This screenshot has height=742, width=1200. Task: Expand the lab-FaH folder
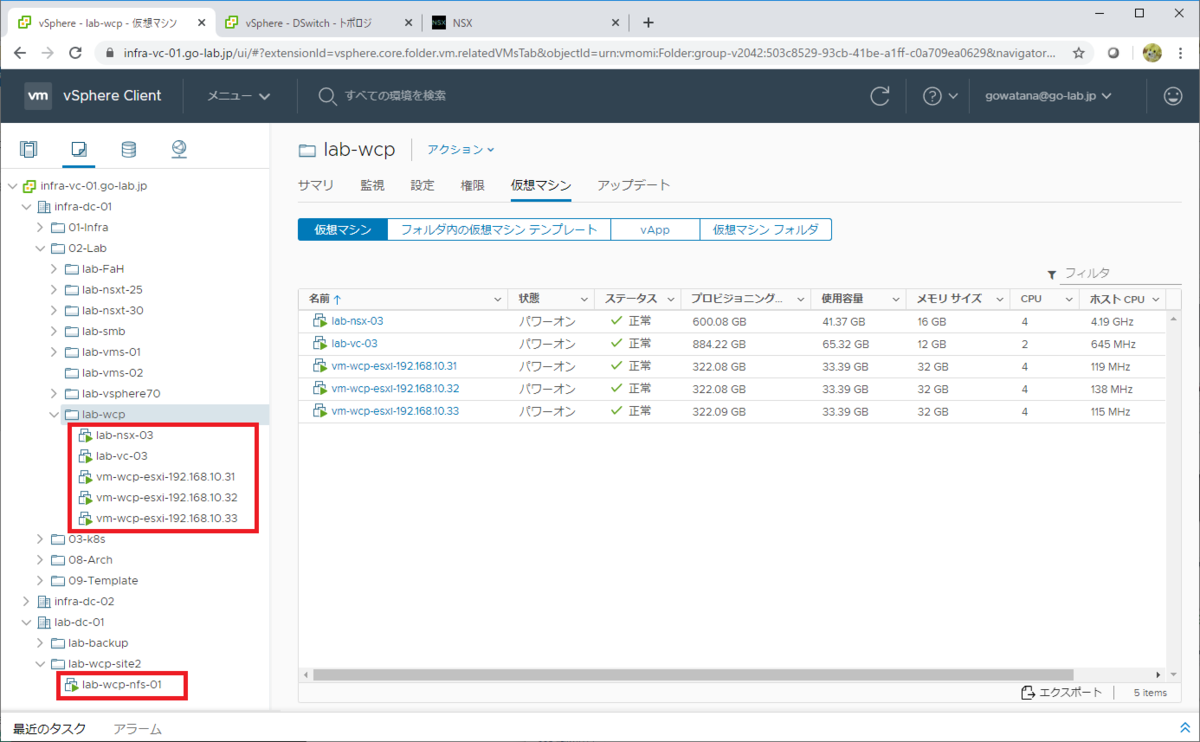54,269
